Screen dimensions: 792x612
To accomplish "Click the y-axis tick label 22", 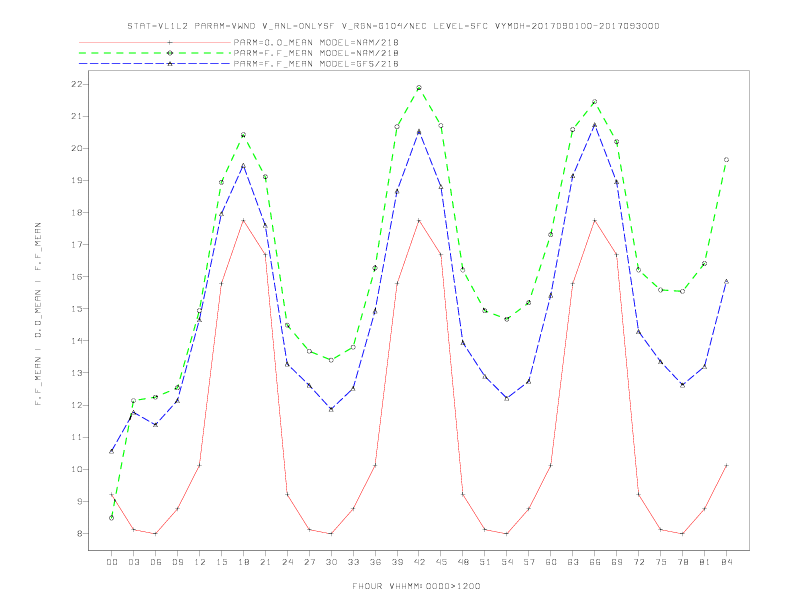I will (x=76, y=84).
